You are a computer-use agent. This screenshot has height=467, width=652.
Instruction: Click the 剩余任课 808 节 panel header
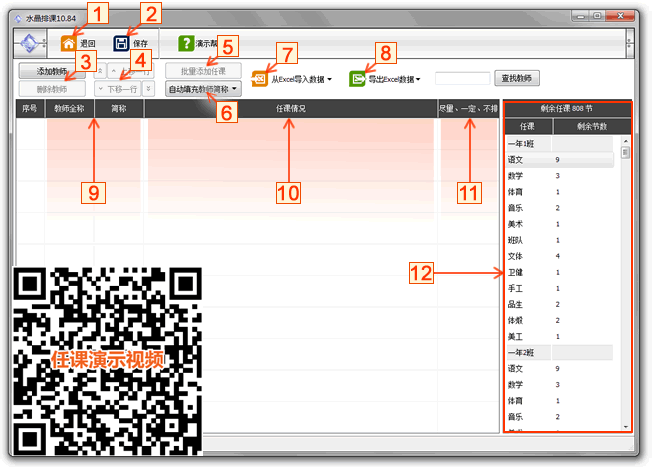pyautogui.click(x=567, y=109)
